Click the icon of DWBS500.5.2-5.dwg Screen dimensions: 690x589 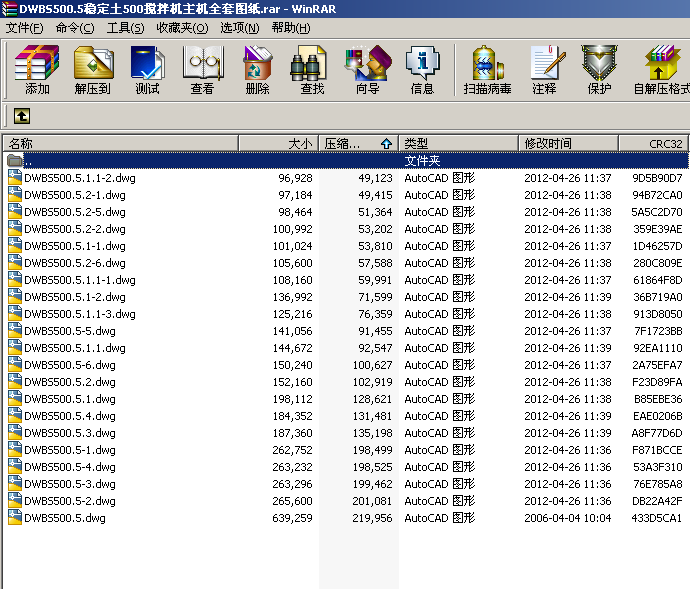tap(15, 212)
